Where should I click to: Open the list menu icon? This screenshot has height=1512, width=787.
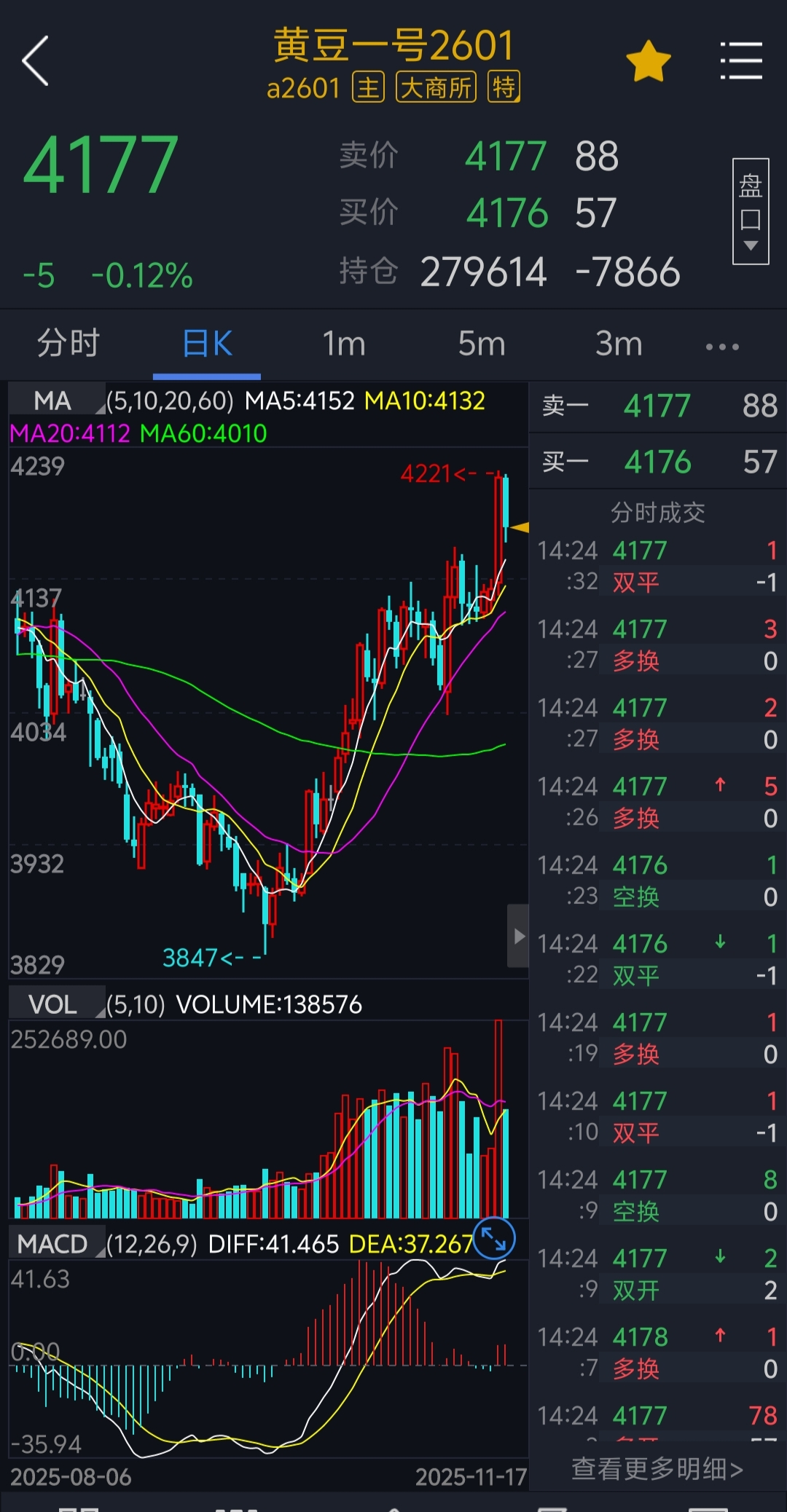coord(741,61)
